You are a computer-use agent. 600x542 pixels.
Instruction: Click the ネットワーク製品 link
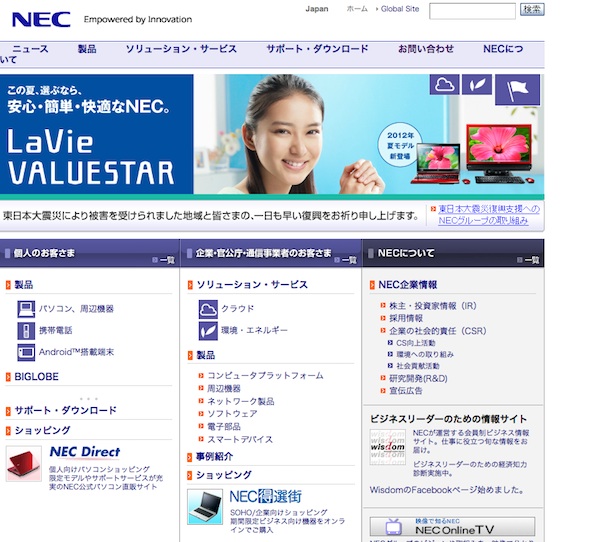pos(241,402)
